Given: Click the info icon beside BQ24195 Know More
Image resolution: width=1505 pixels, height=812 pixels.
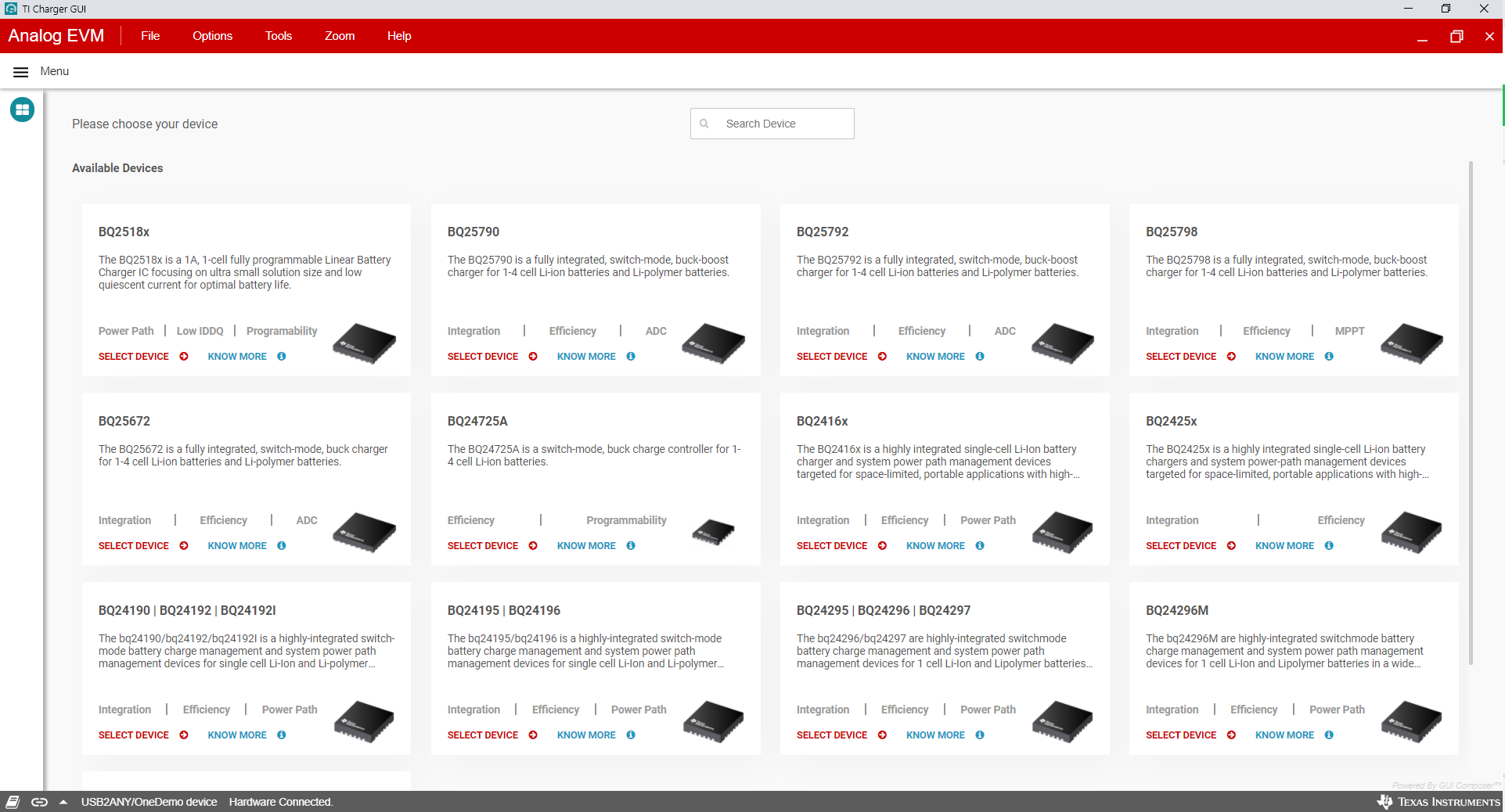Looking at the screenshot, I should (x=631, y=735).
